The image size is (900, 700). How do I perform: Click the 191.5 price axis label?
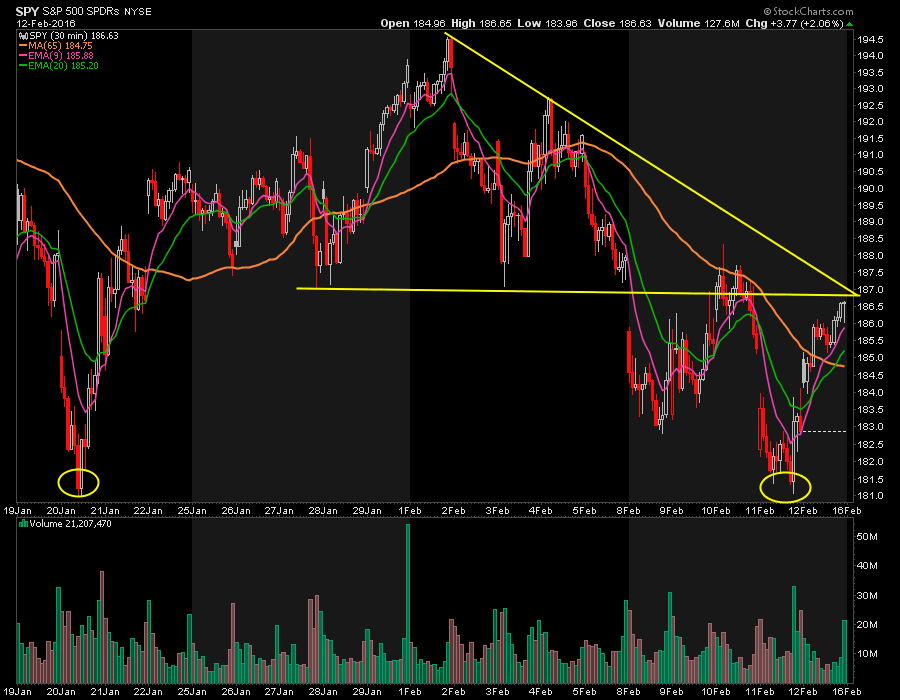click(x=870, y=139)
